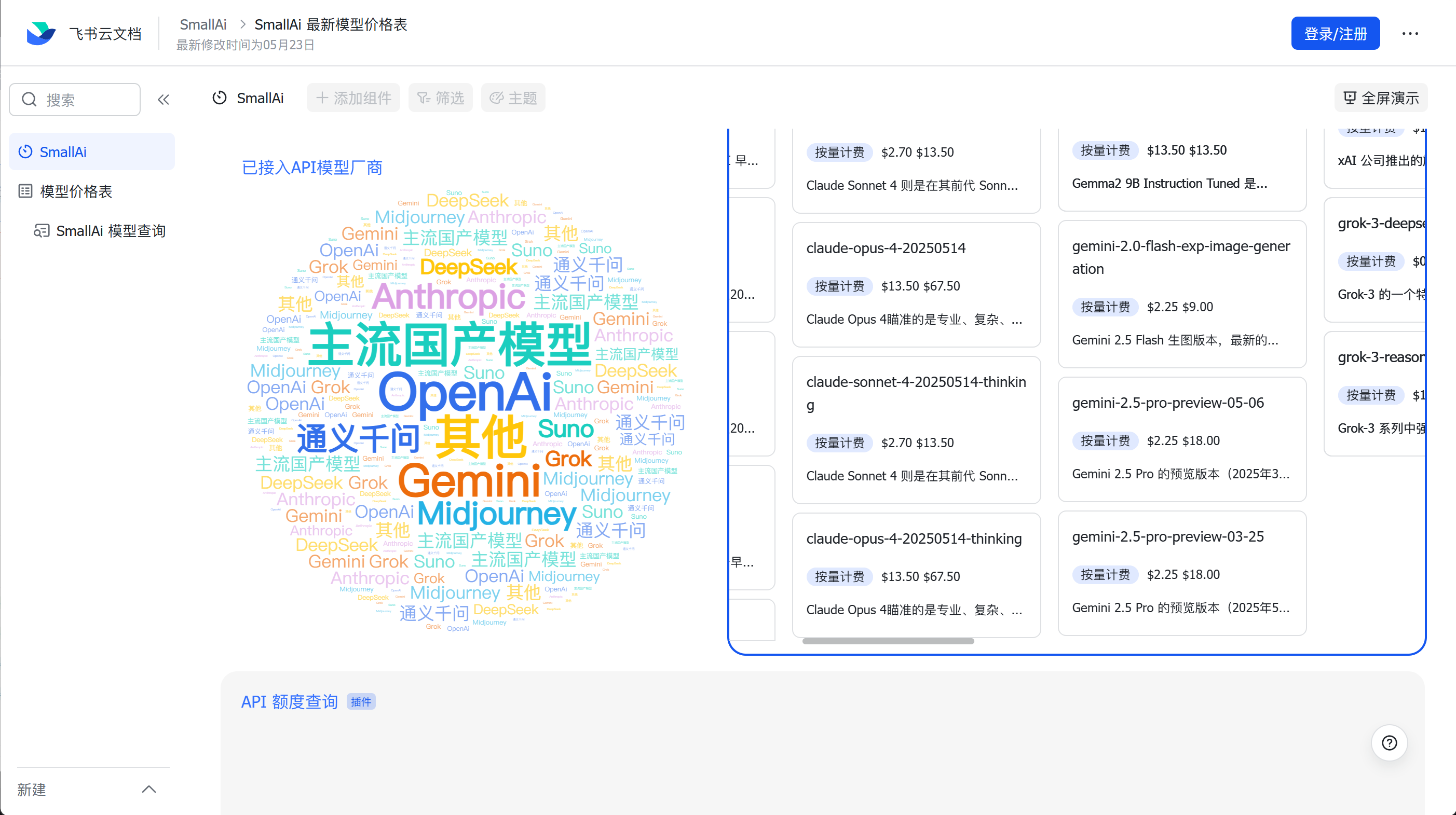Click the 已接入API模型厂商 heading
1456x815 pixels.
point(312,167)
